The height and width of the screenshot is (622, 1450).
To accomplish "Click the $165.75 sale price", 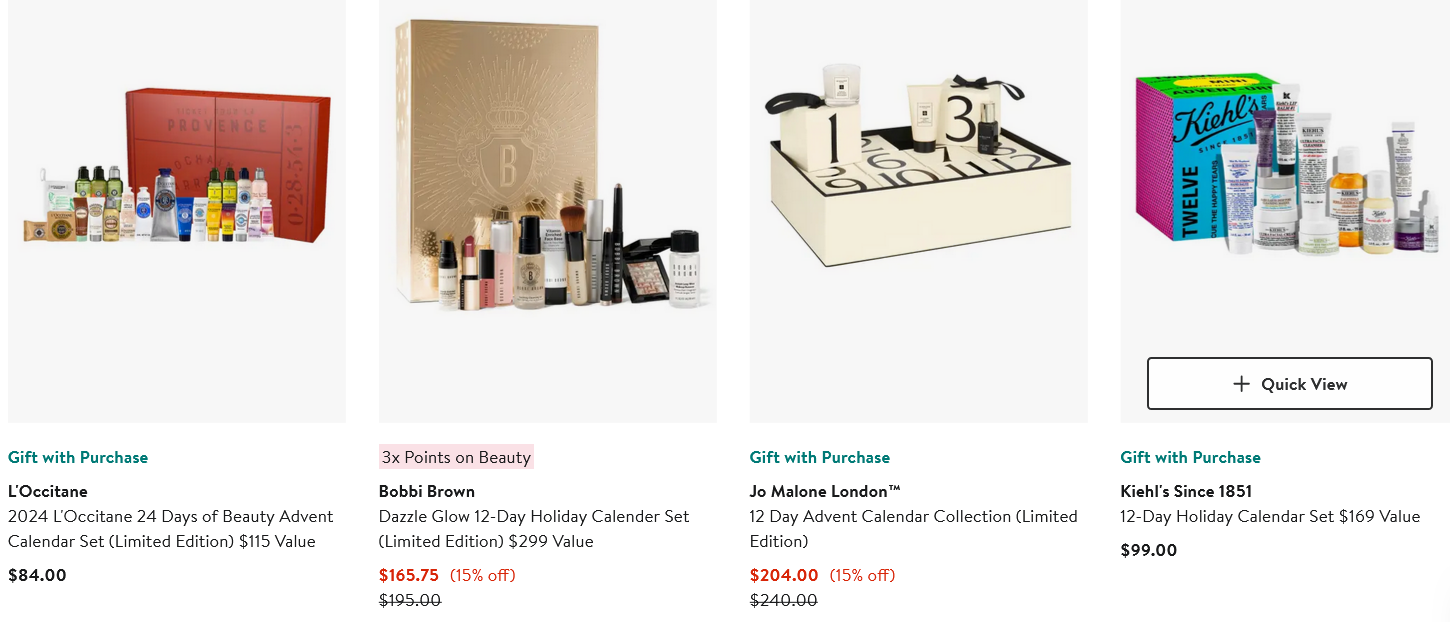I will coord(409,575).
